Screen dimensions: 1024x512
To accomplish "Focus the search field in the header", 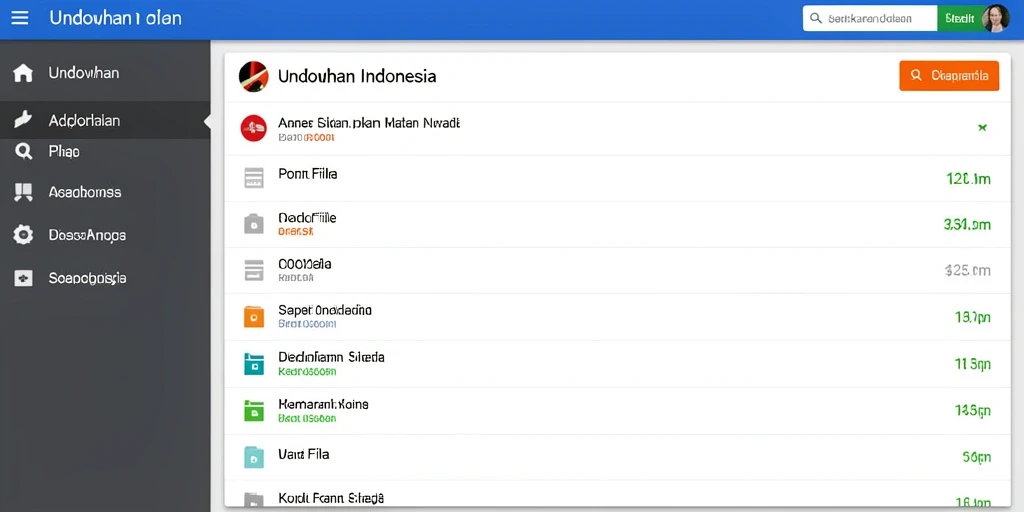I will tap(870, 18).
